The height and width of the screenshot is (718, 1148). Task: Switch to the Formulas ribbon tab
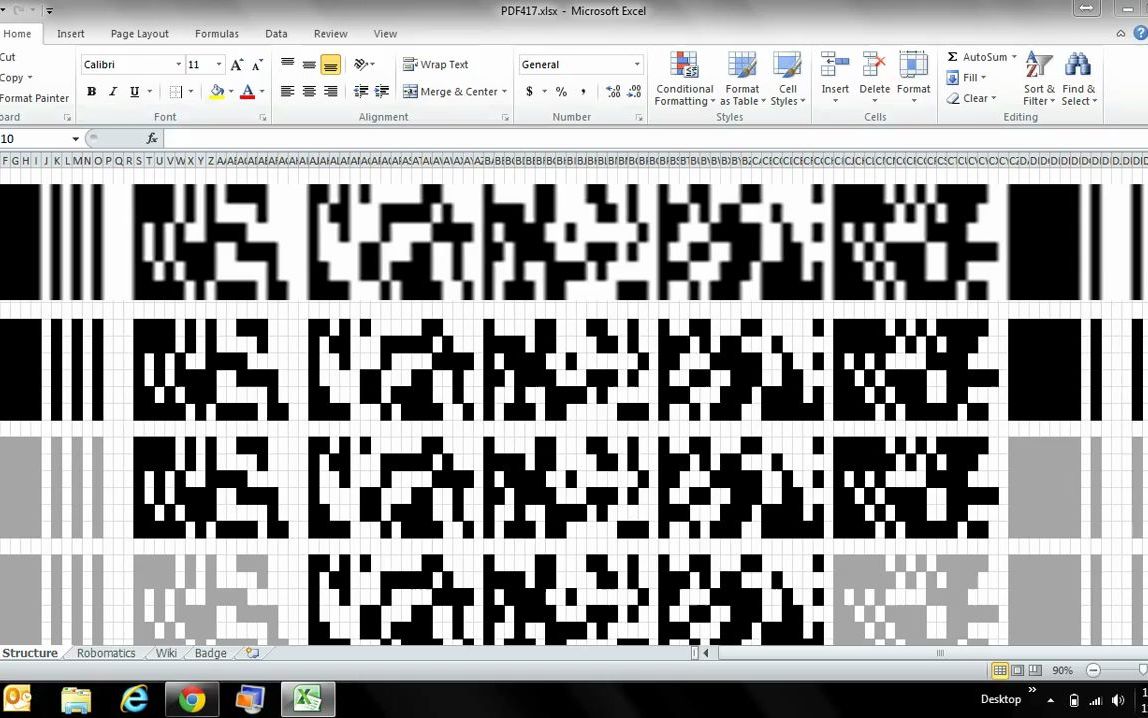[217, 33]
